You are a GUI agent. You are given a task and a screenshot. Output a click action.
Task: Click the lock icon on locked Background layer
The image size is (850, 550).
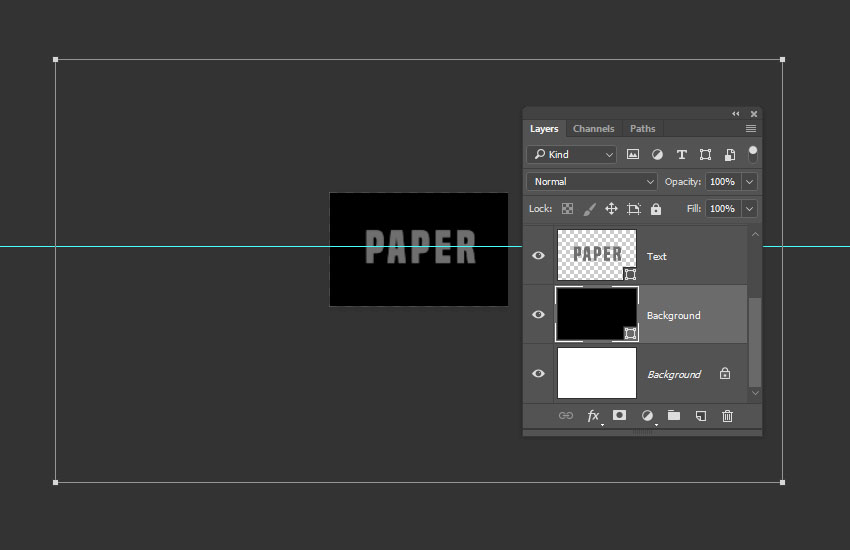725,373
